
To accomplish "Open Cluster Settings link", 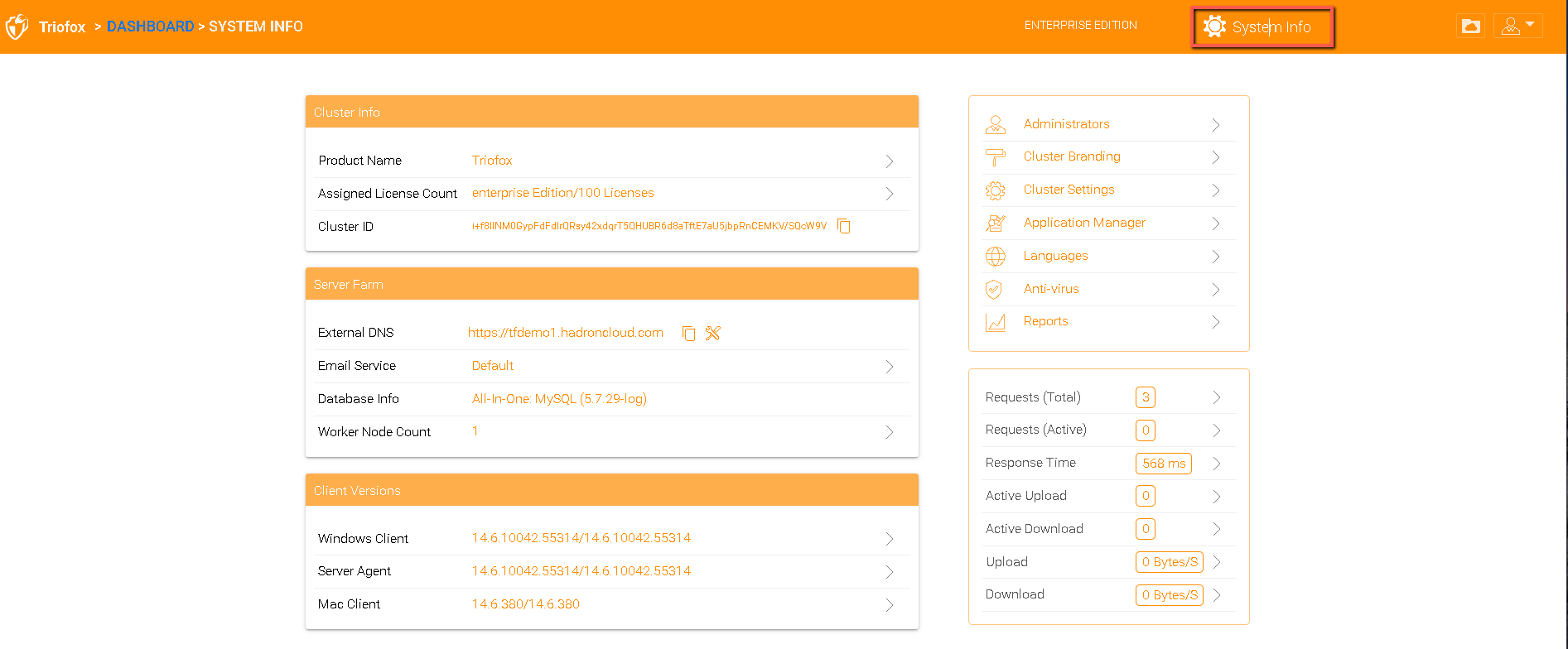I will point(1069,190).
